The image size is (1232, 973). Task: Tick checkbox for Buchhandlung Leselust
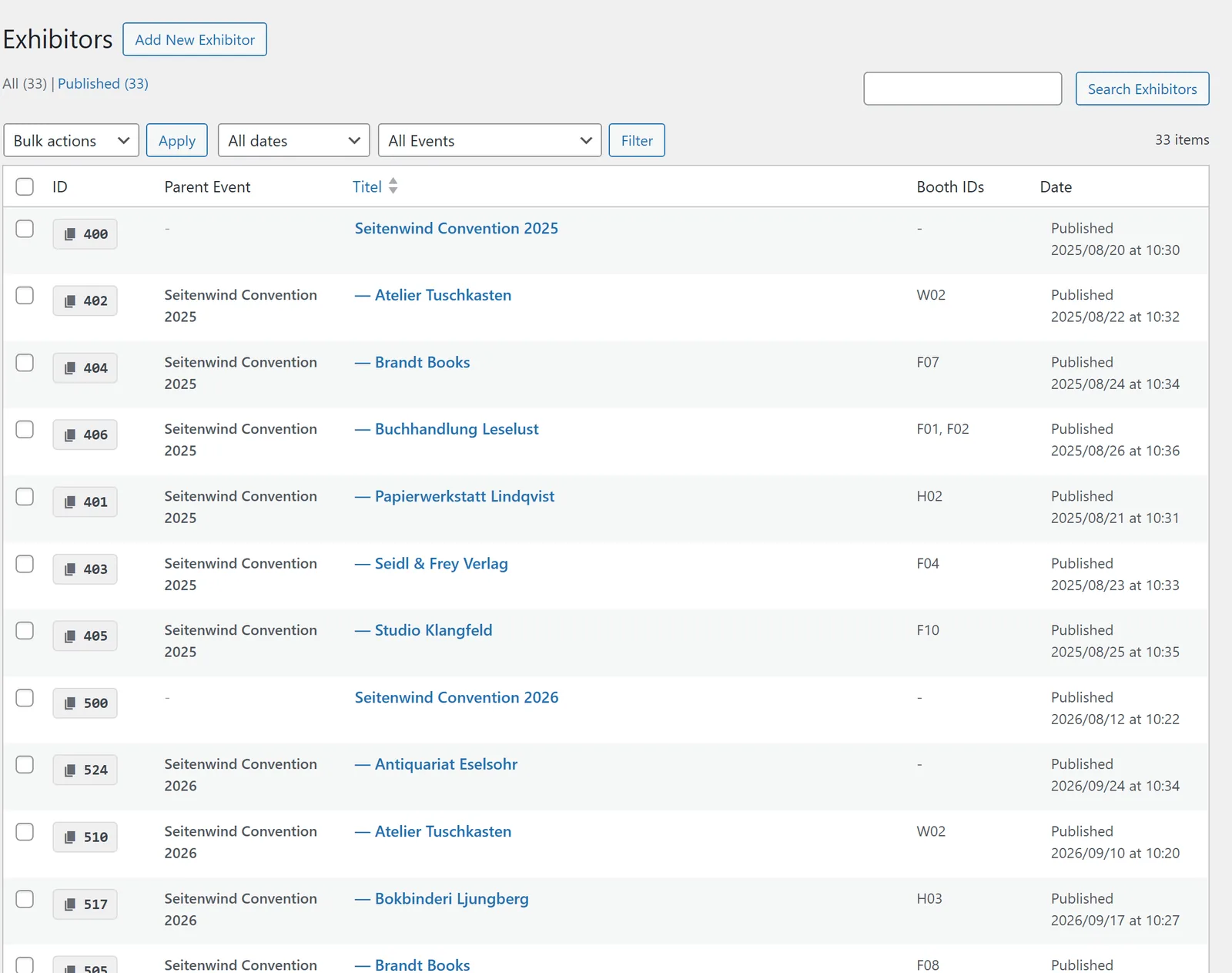click(x=25, y=429)
